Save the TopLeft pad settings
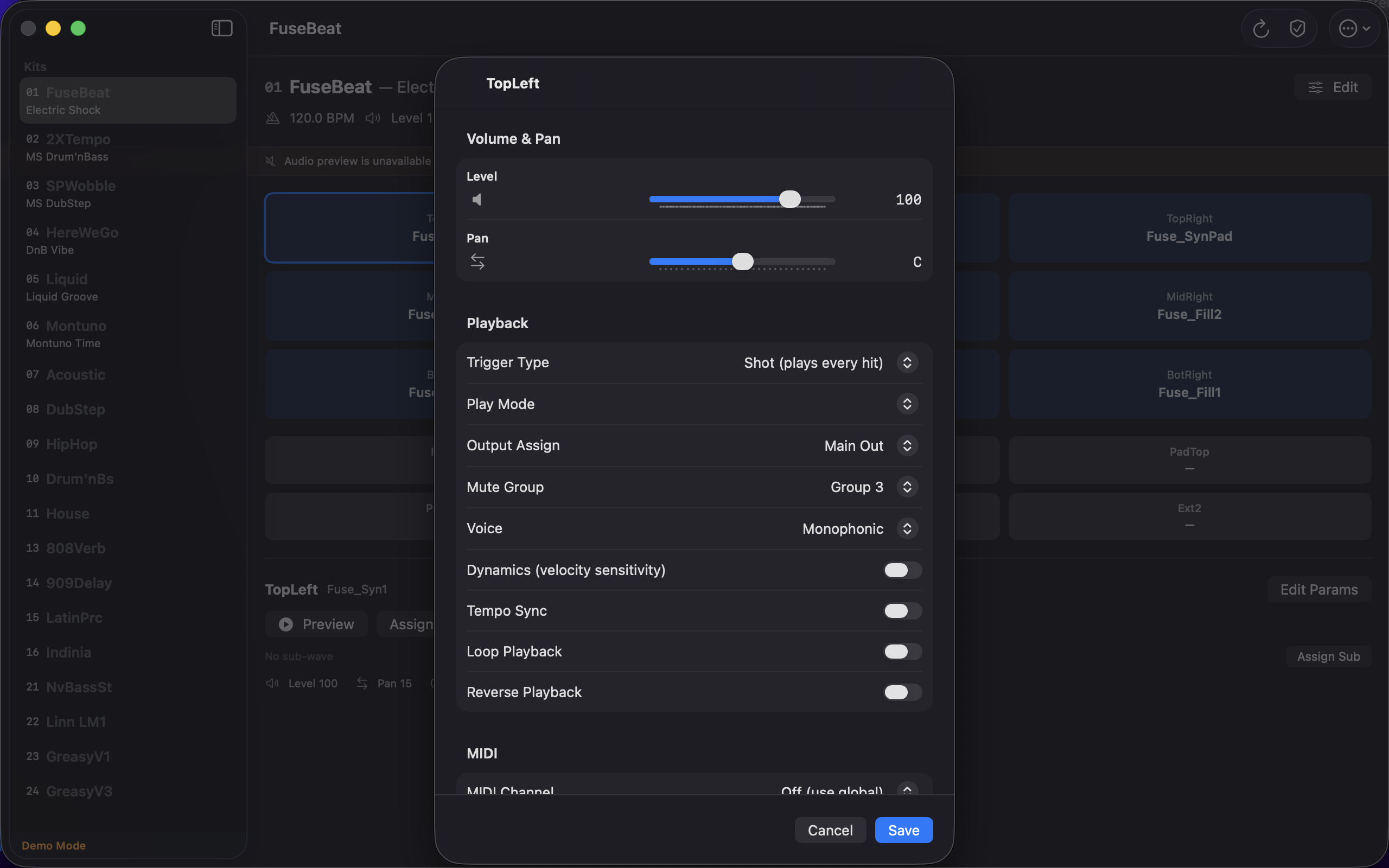Viewport: 1389px width, 868px height. point(902,829)
